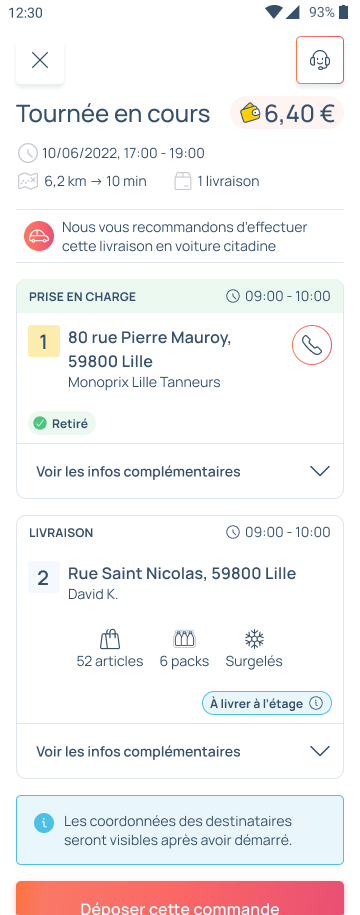Open Voir les infos complémentaires under Monoprix

(180, 471)
